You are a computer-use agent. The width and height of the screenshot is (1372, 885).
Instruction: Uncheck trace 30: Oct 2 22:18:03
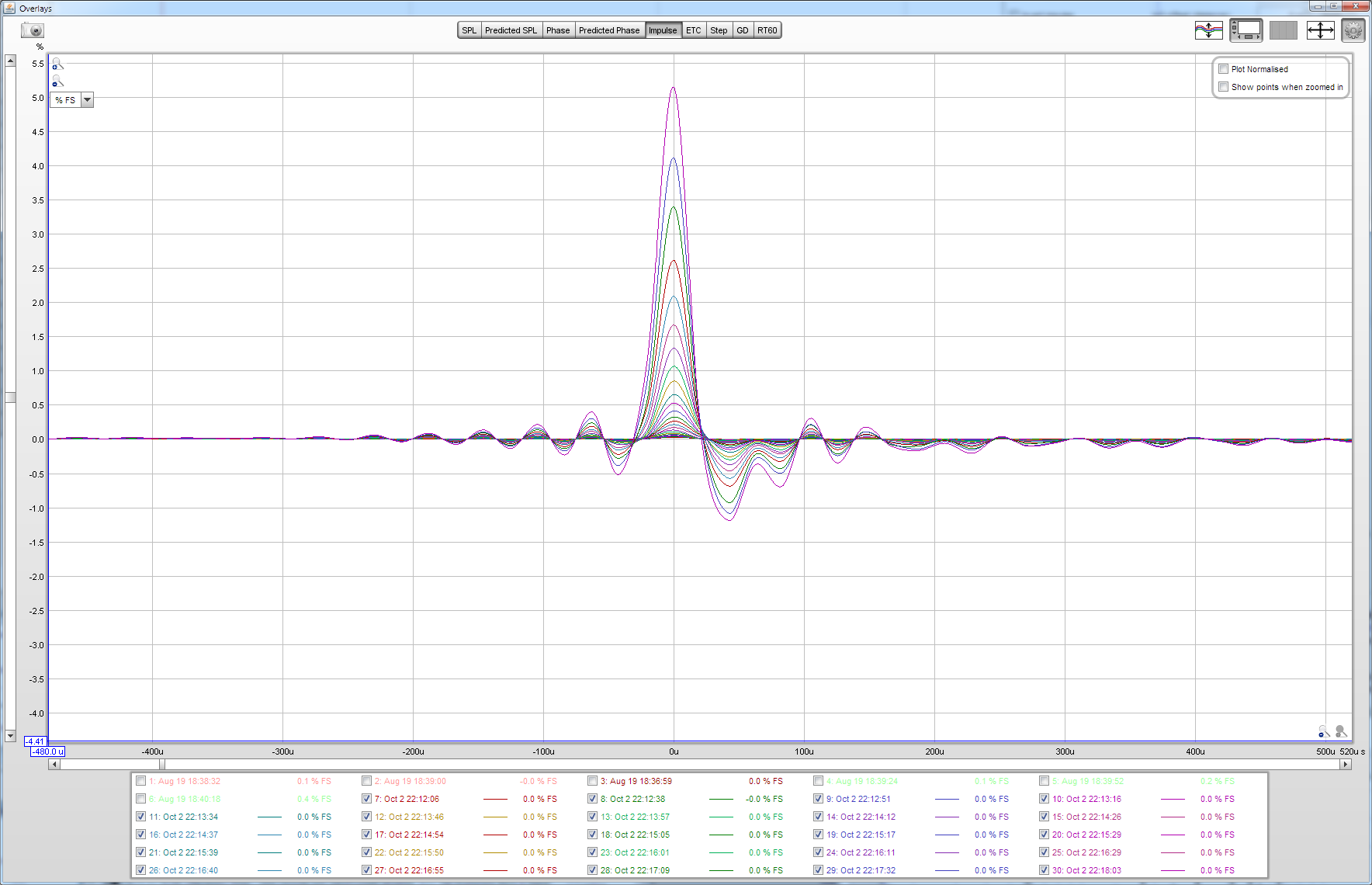point(1045,870)
